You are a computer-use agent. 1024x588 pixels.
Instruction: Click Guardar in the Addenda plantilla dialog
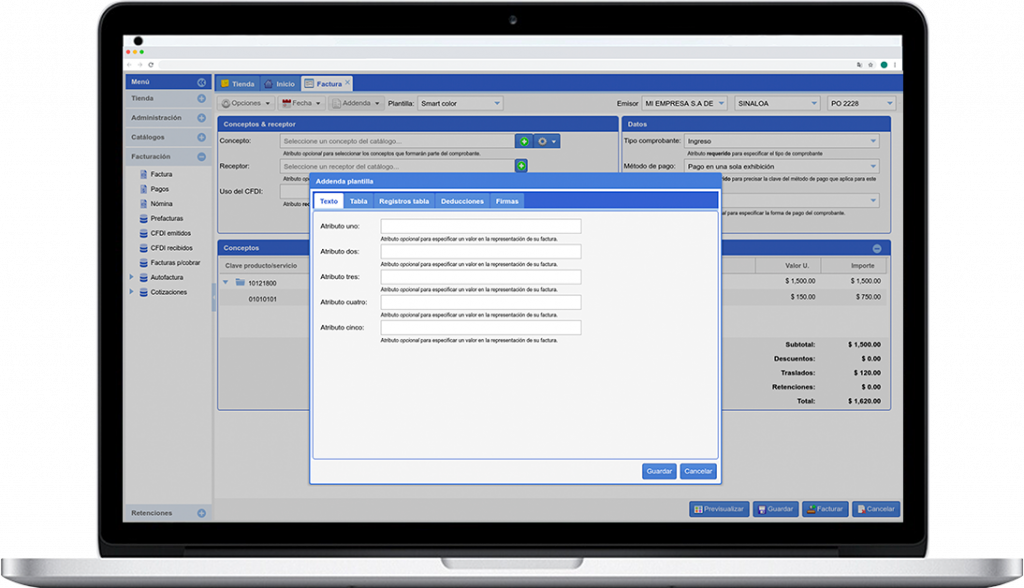pyautogui.click(x=659, y=471)
